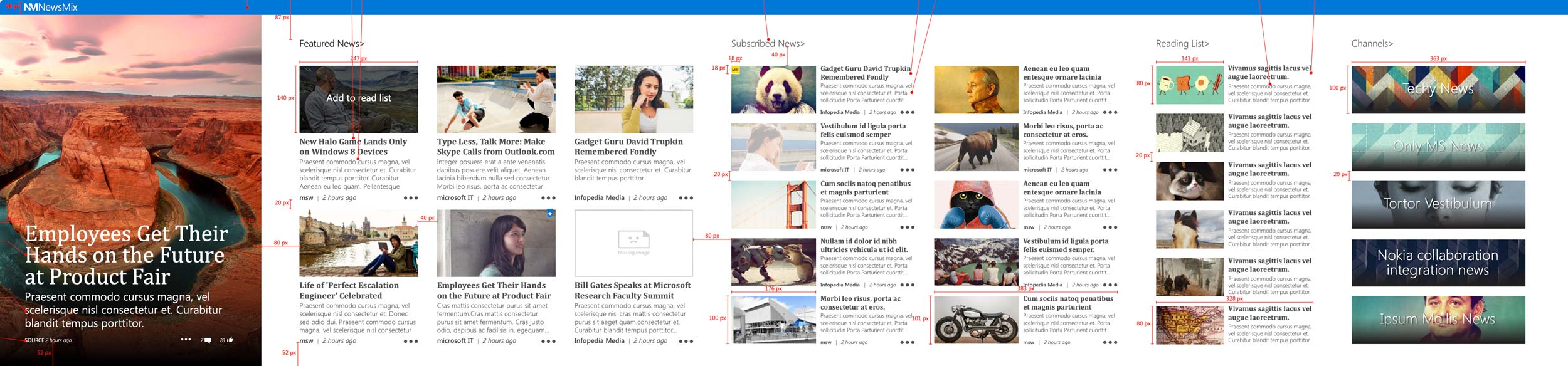Open ellipsis menu for the motorcycle story
Screen dimensions: 1568x366
pos(1110,343)
